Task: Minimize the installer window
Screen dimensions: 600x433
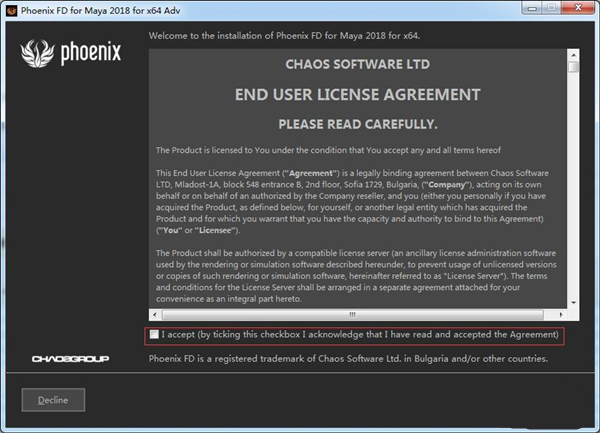Action: coord(532,7)
